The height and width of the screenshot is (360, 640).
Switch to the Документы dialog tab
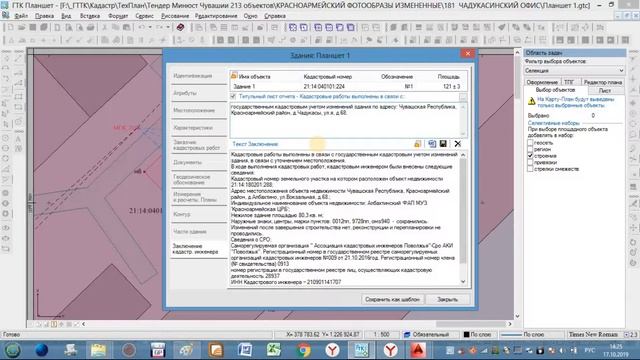198,162
